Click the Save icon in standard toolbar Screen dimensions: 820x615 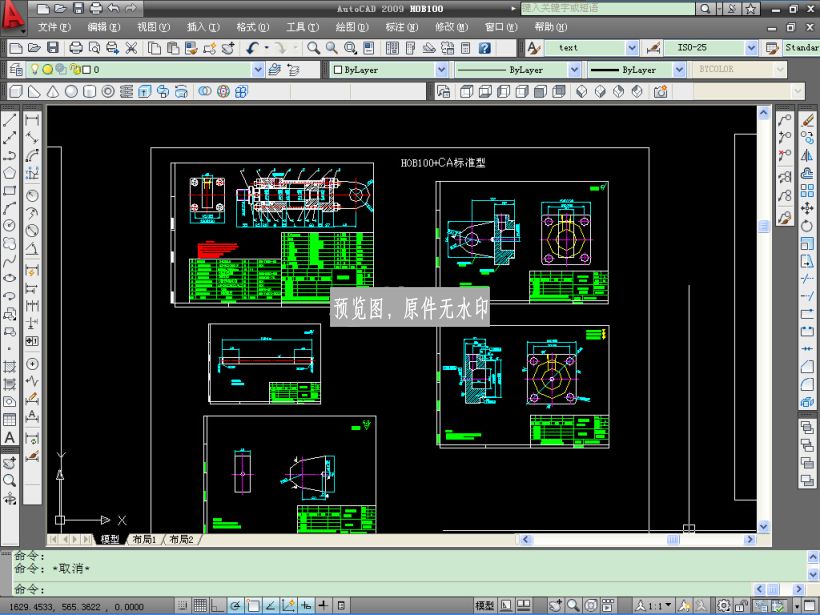point(53,48)
